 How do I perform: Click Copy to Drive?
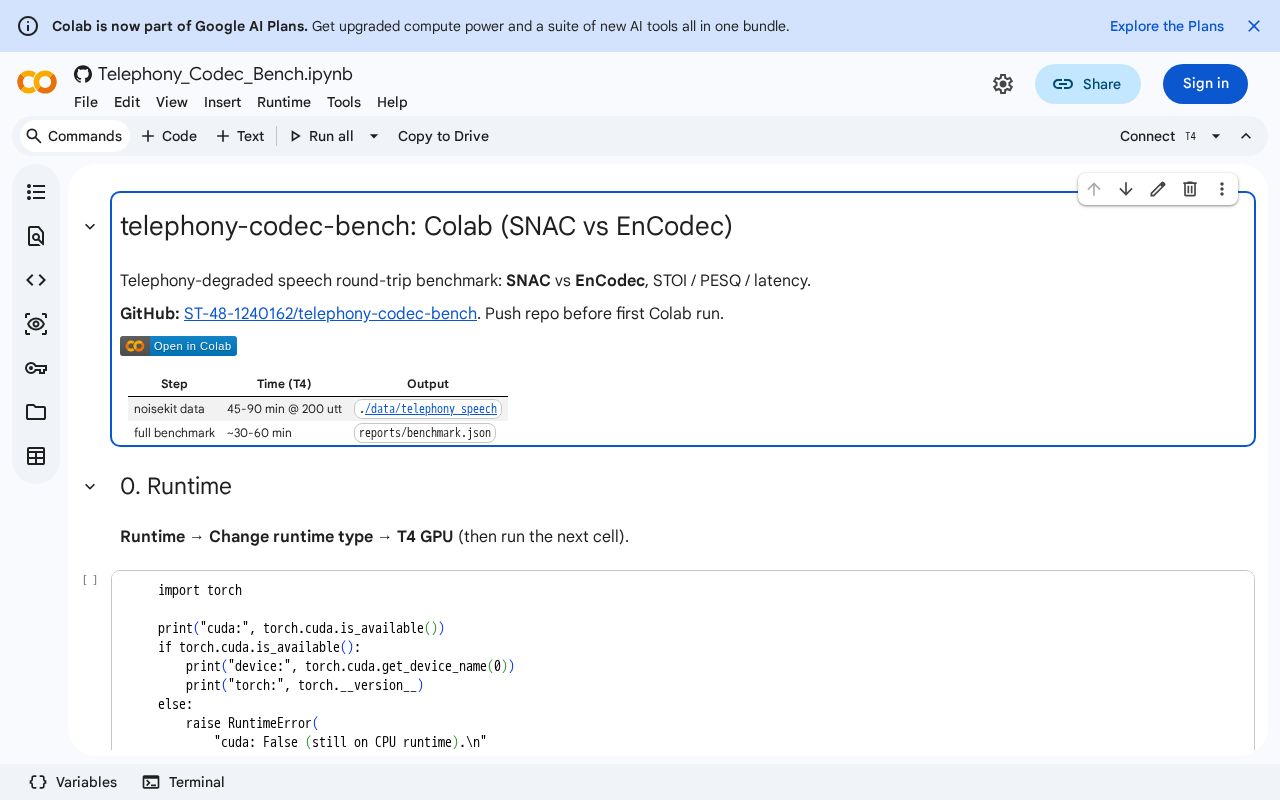point(443,136)
